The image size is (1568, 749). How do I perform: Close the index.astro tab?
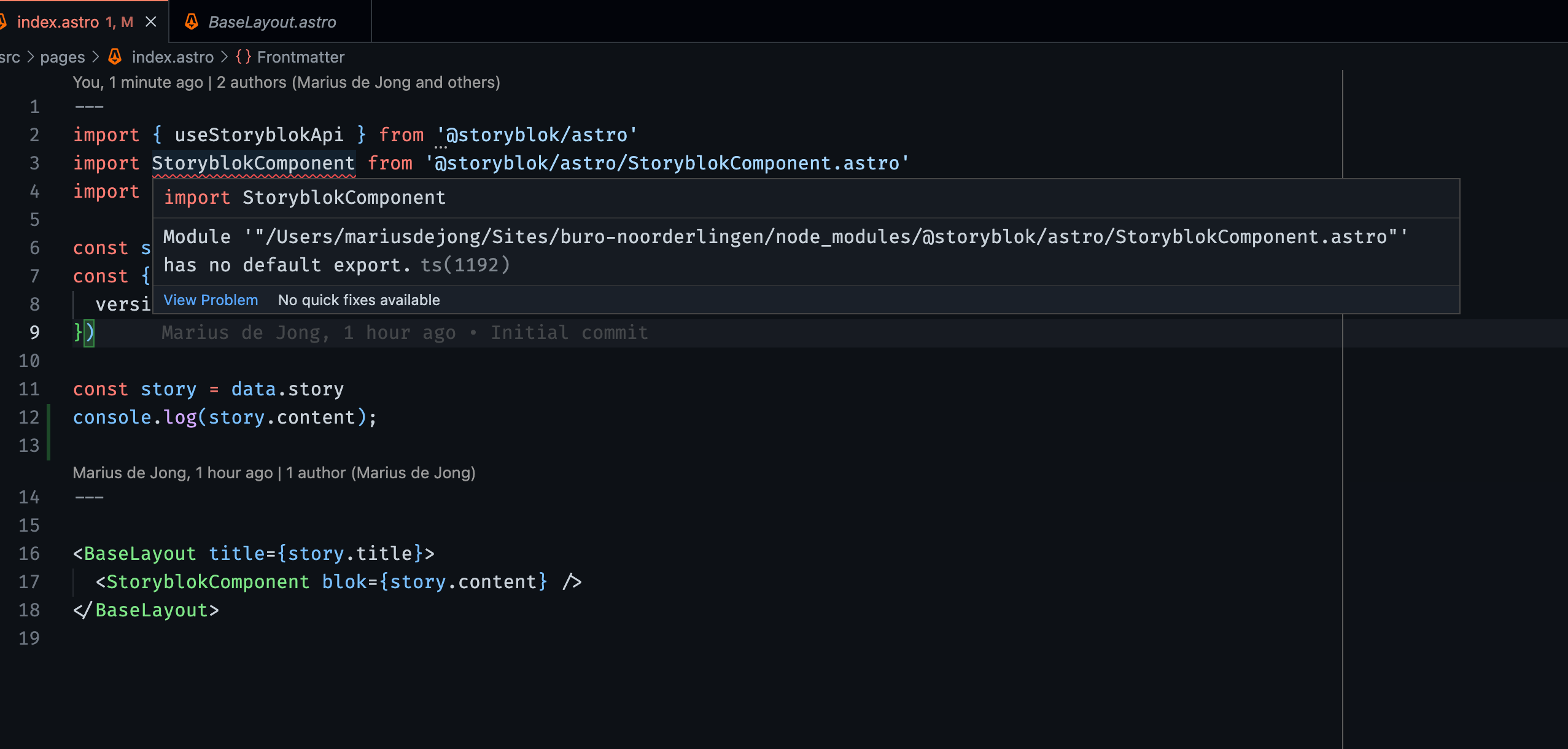(152, 21)
